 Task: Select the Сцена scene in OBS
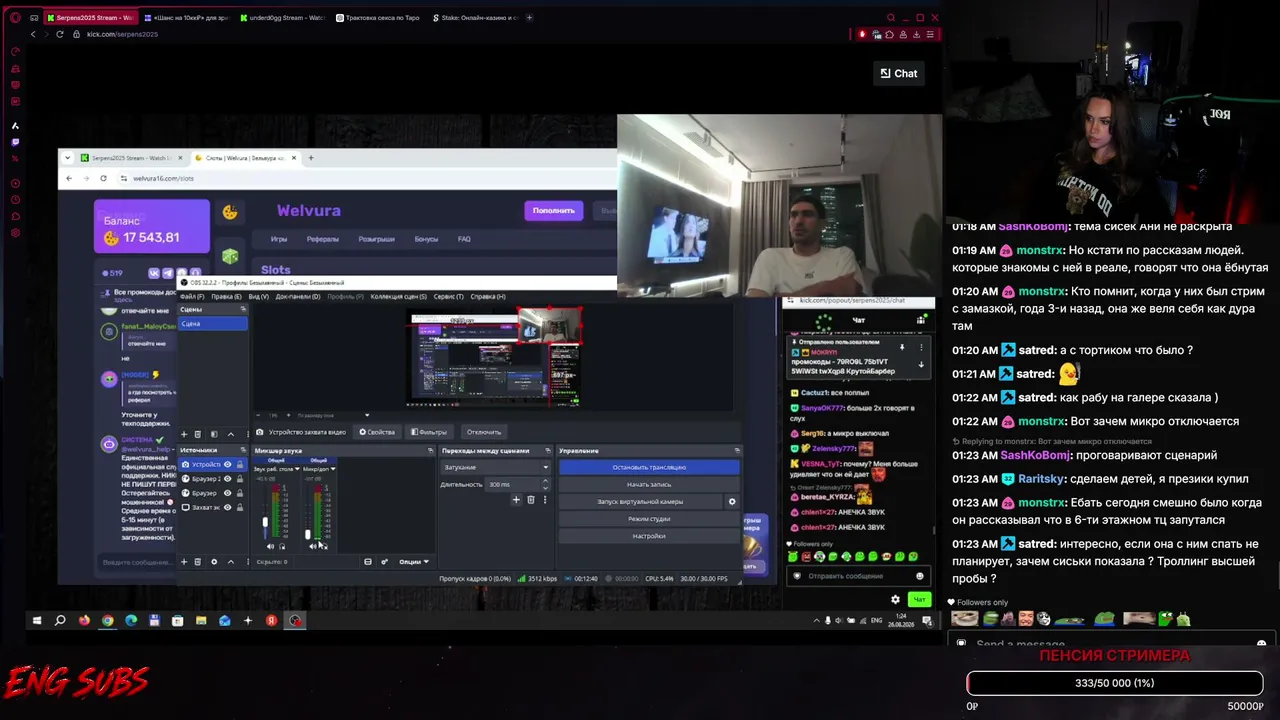[213, 323]
